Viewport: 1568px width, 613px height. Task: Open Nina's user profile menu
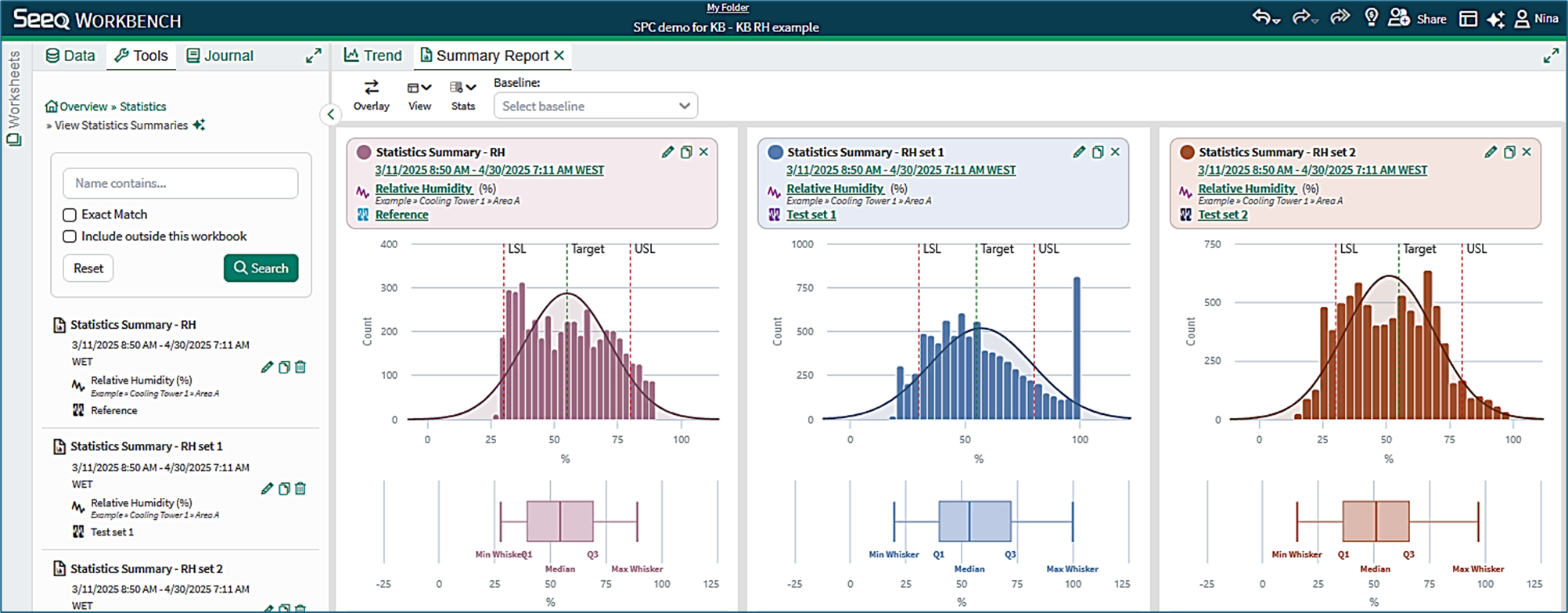point(1537,18)
